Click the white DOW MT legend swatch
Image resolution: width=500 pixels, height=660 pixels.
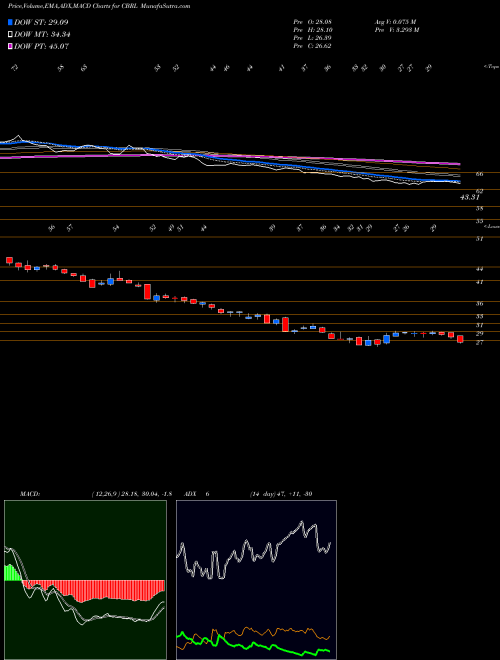click(x=10, y=35)
